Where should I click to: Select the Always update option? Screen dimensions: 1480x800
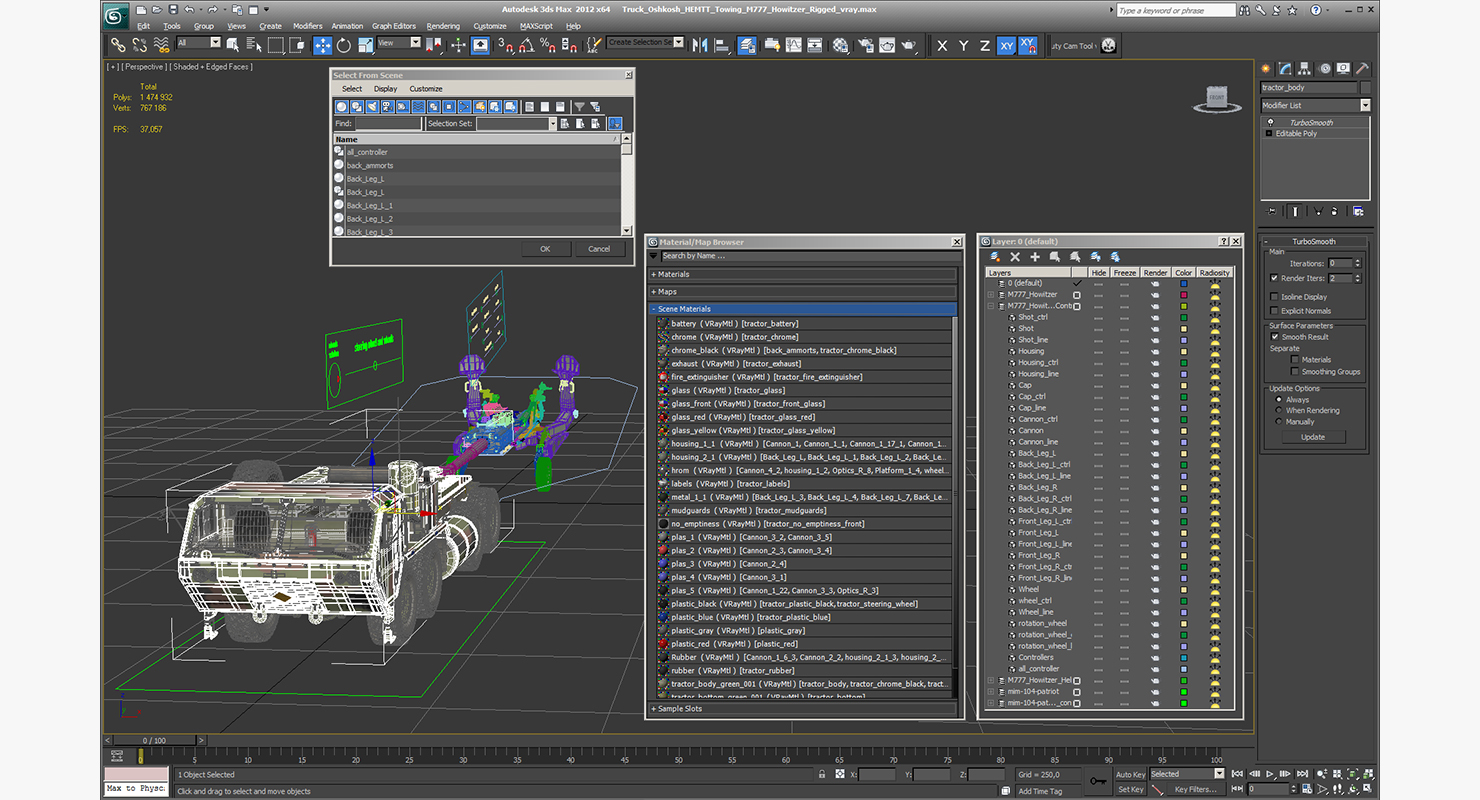[1278, 400]
